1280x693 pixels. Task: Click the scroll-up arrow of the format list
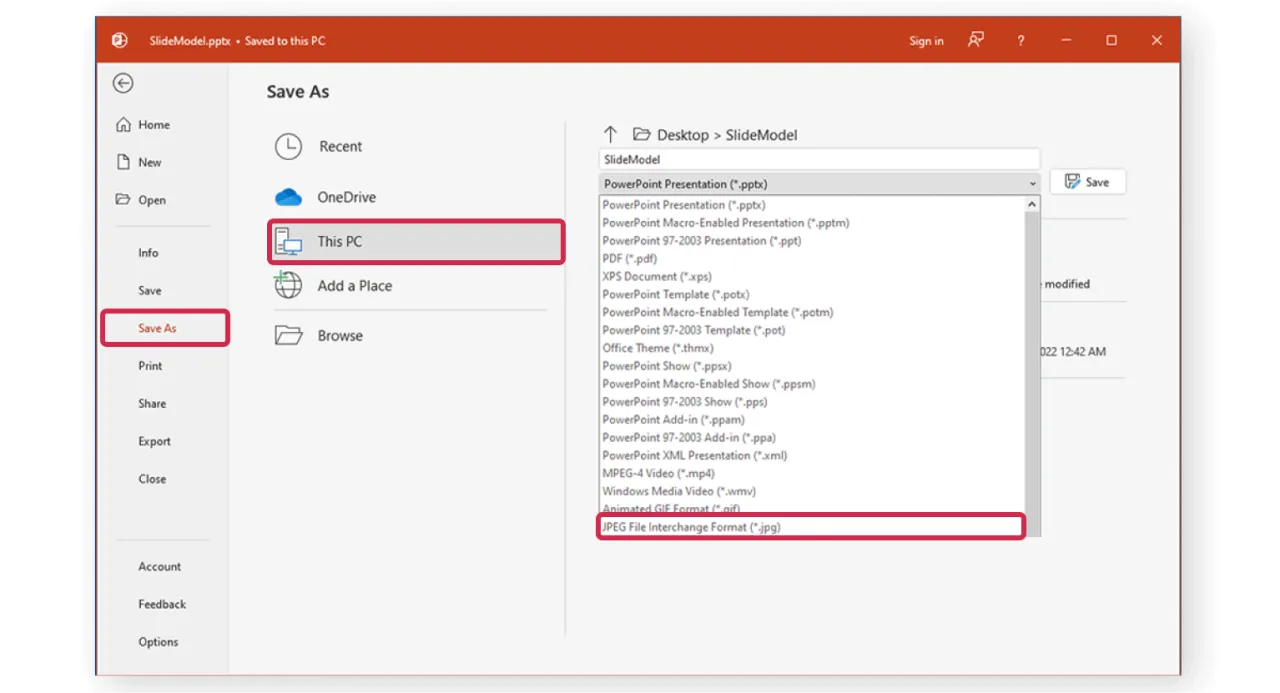pyautogui.click(x=1033, y=204)
